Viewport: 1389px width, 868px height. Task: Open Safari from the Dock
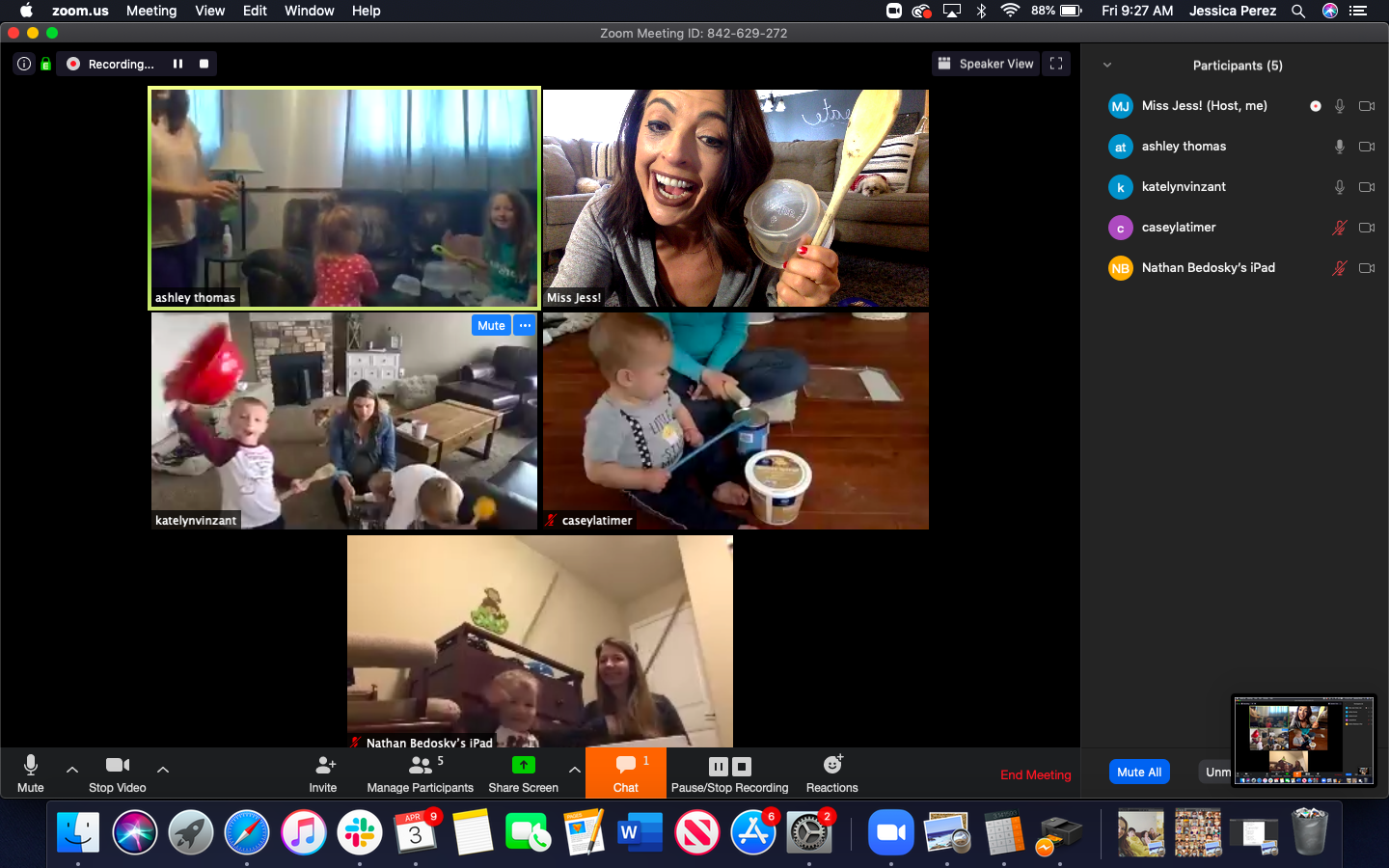point(247,832)
